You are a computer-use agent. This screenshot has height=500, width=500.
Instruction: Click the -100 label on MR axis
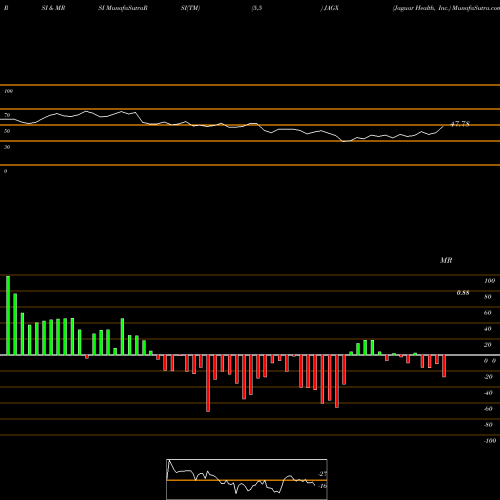point(490,441)
